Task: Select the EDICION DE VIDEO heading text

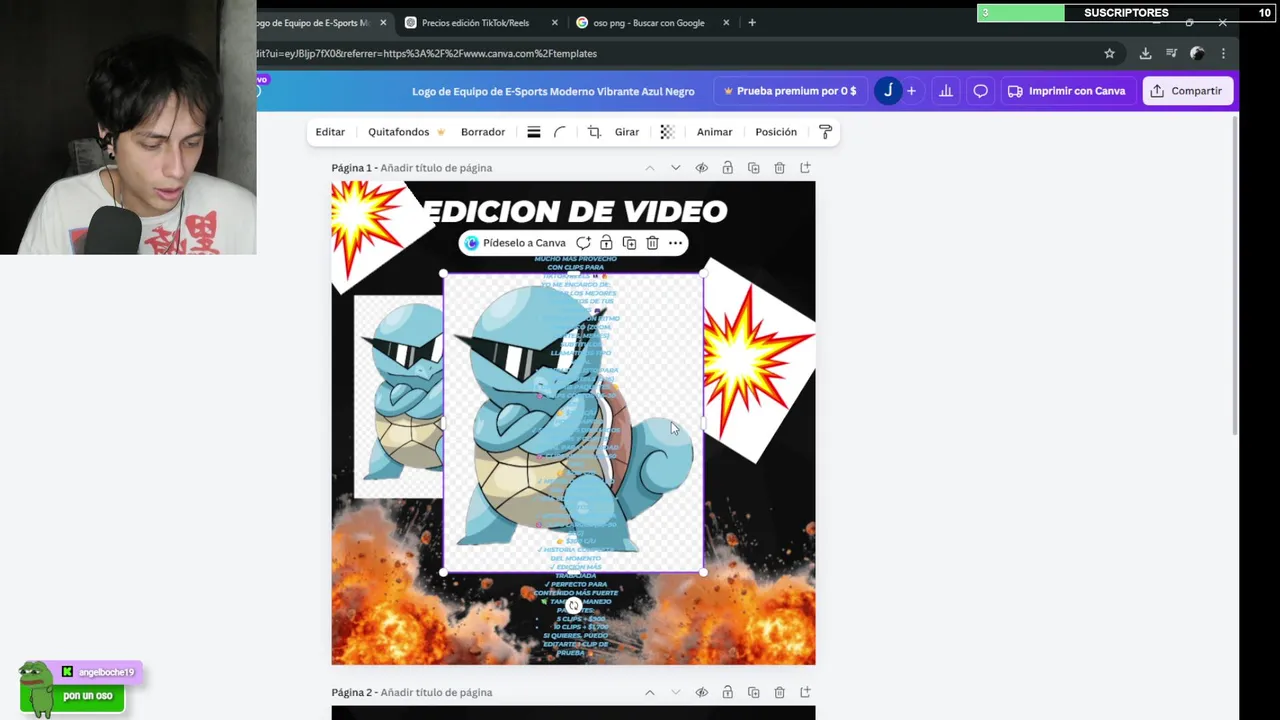Action: pyautogui.click(x=575, y=212)
